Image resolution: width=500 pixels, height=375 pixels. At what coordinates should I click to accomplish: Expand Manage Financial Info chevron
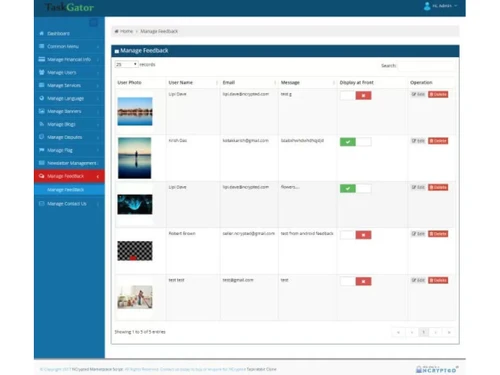pyautogui.click(x=98, y=60)
